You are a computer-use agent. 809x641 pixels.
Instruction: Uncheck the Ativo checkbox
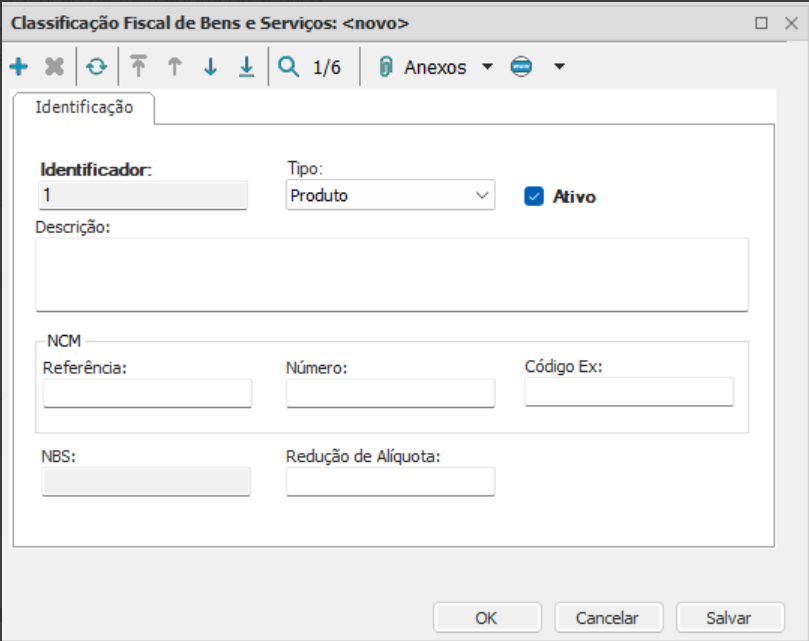(533, 196)
